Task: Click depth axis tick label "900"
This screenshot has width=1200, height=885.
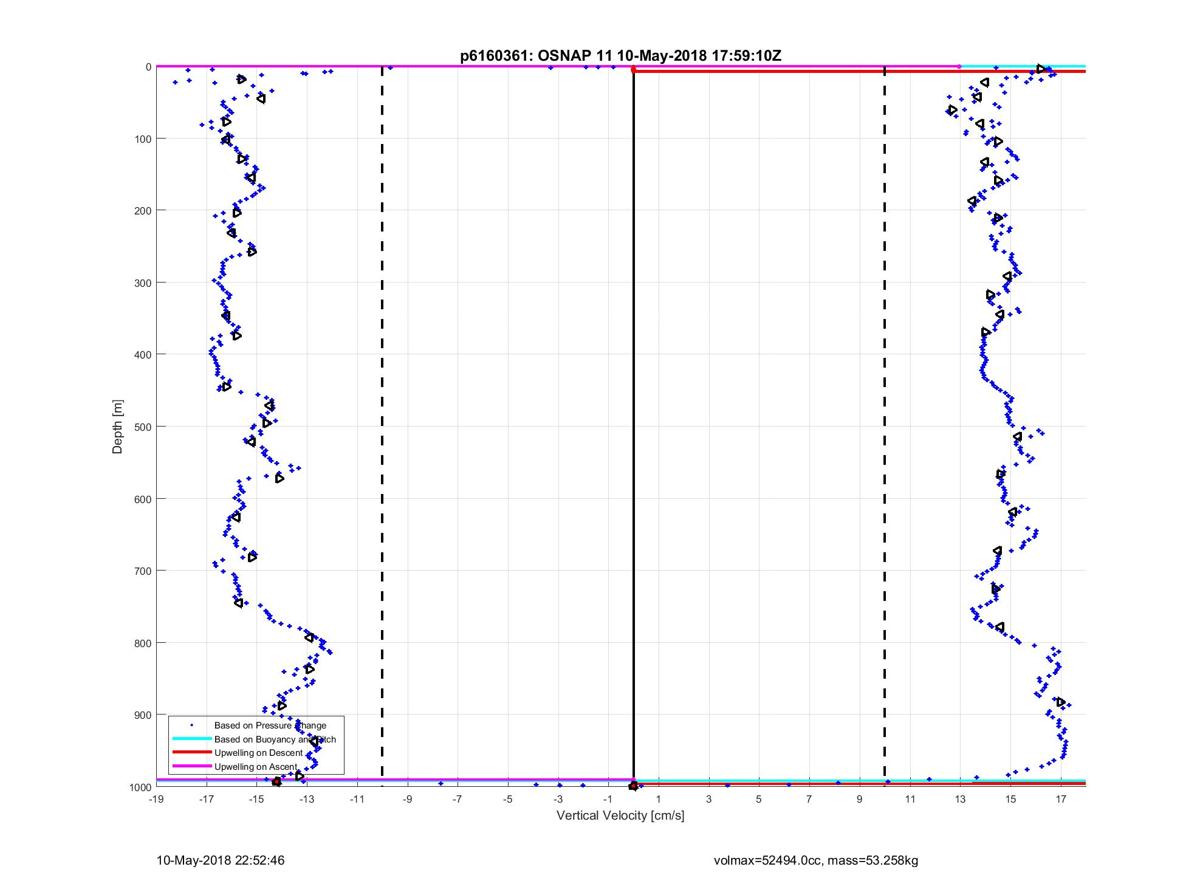Action: tap(142, 715)
